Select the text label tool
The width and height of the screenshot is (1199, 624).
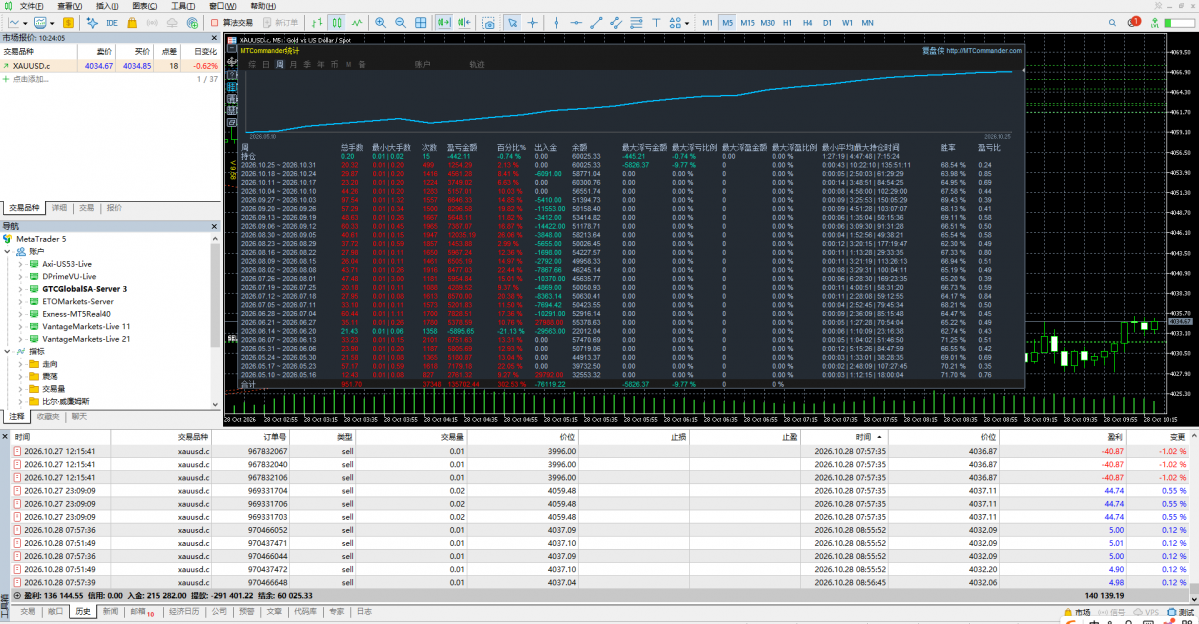pos(656,23)
